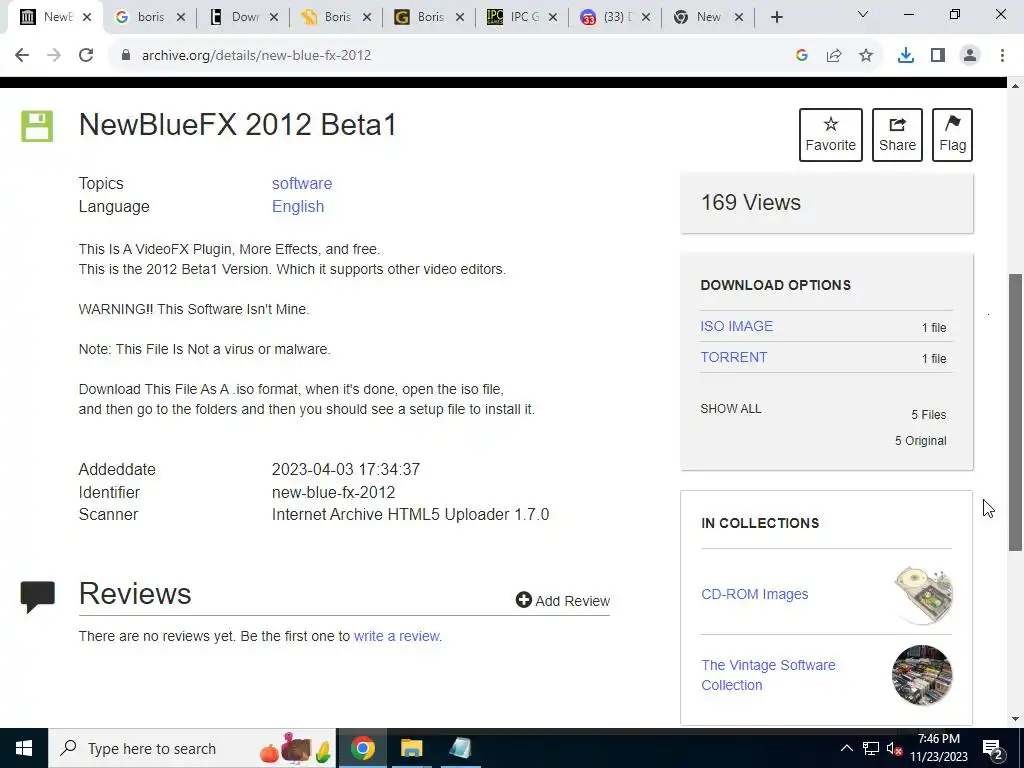The width and height of the screenshot is (1024, 768).
Task: Open the Share button
Action: pyautogui.click(x=897, y=135)
